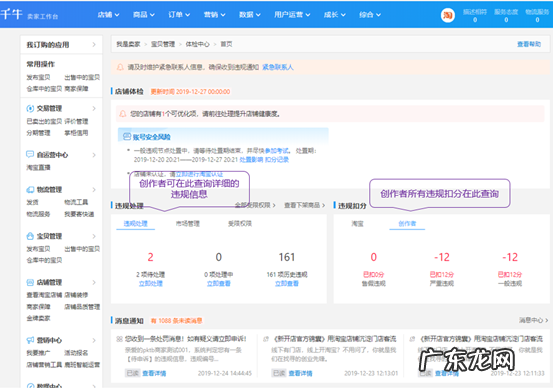
Task: Click the 扣分记录 link
Action: pos(277,160)
